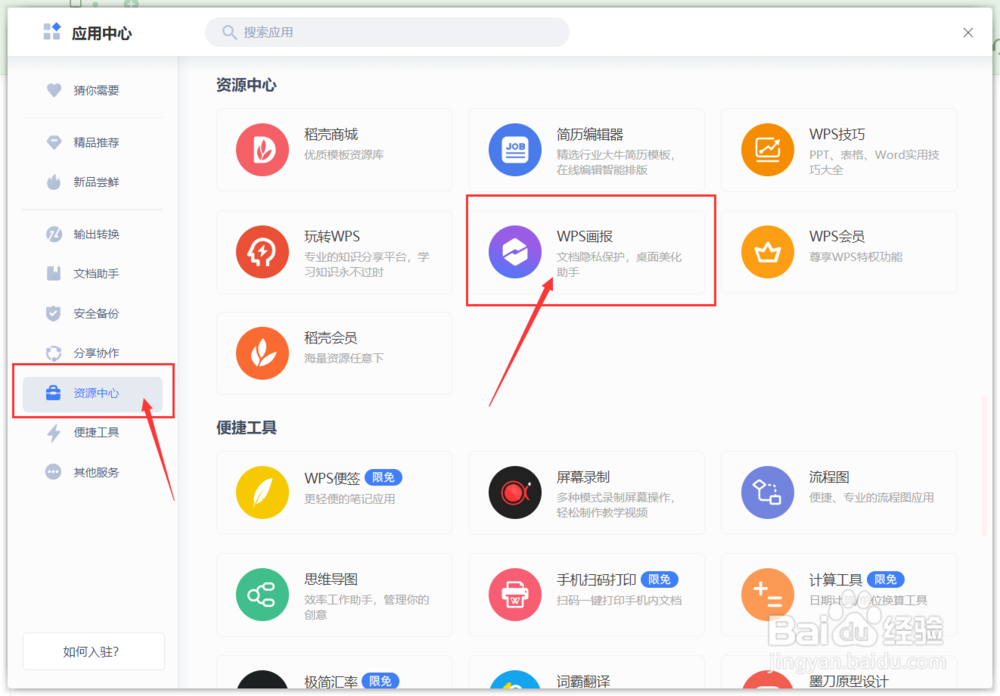Screen dimensions: 1000x696
Task: Click the WPS便签 title text
Action: 332,478
